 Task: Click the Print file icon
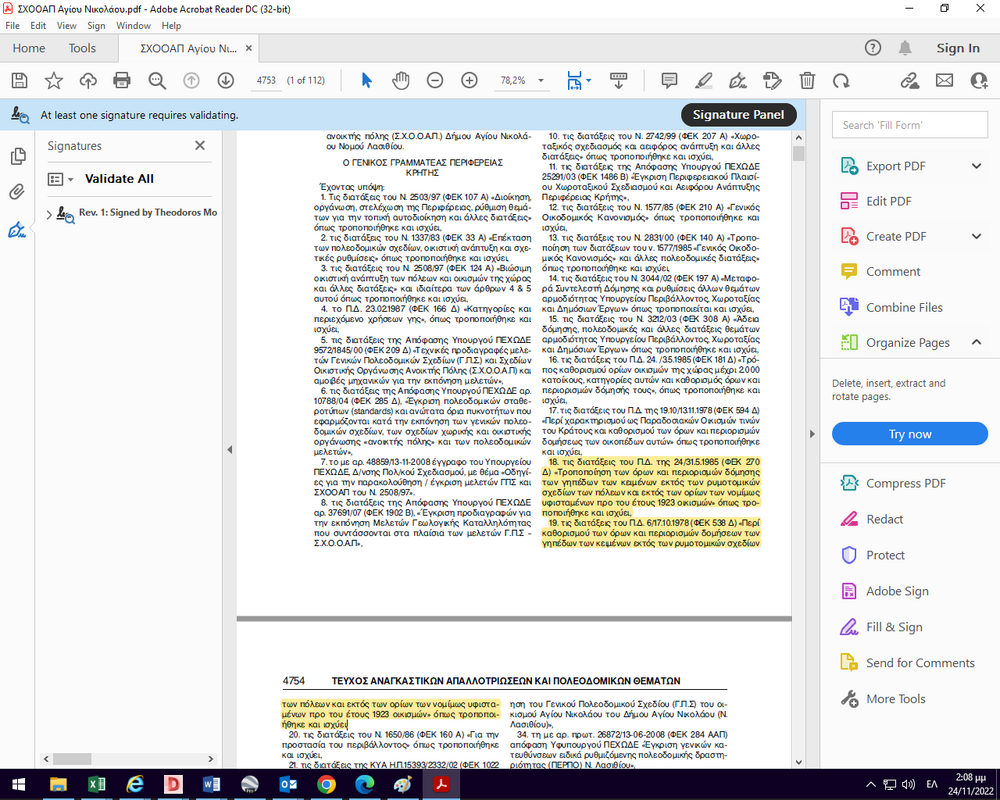(122, 80)
